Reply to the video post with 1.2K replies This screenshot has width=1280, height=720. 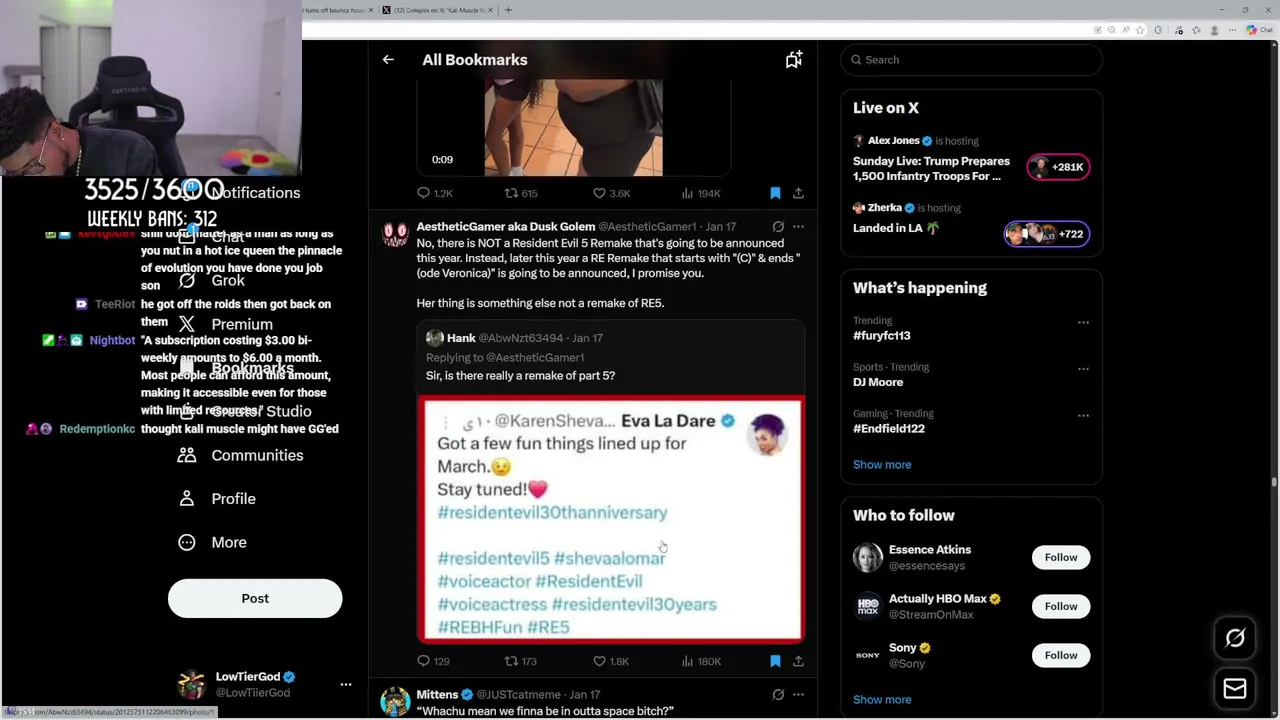[434, 193]
